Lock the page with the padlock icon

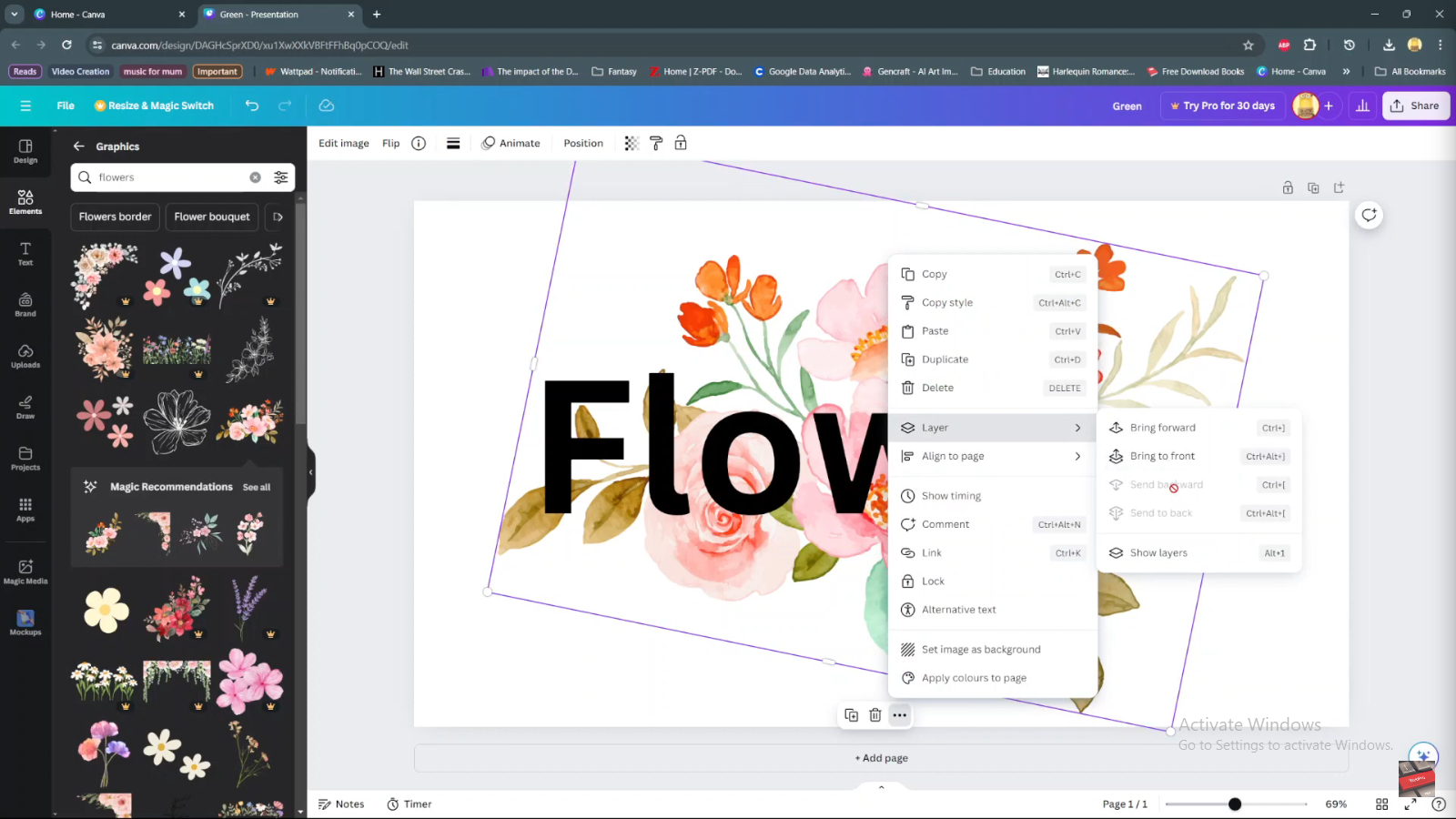click(x=1288, y=187)
